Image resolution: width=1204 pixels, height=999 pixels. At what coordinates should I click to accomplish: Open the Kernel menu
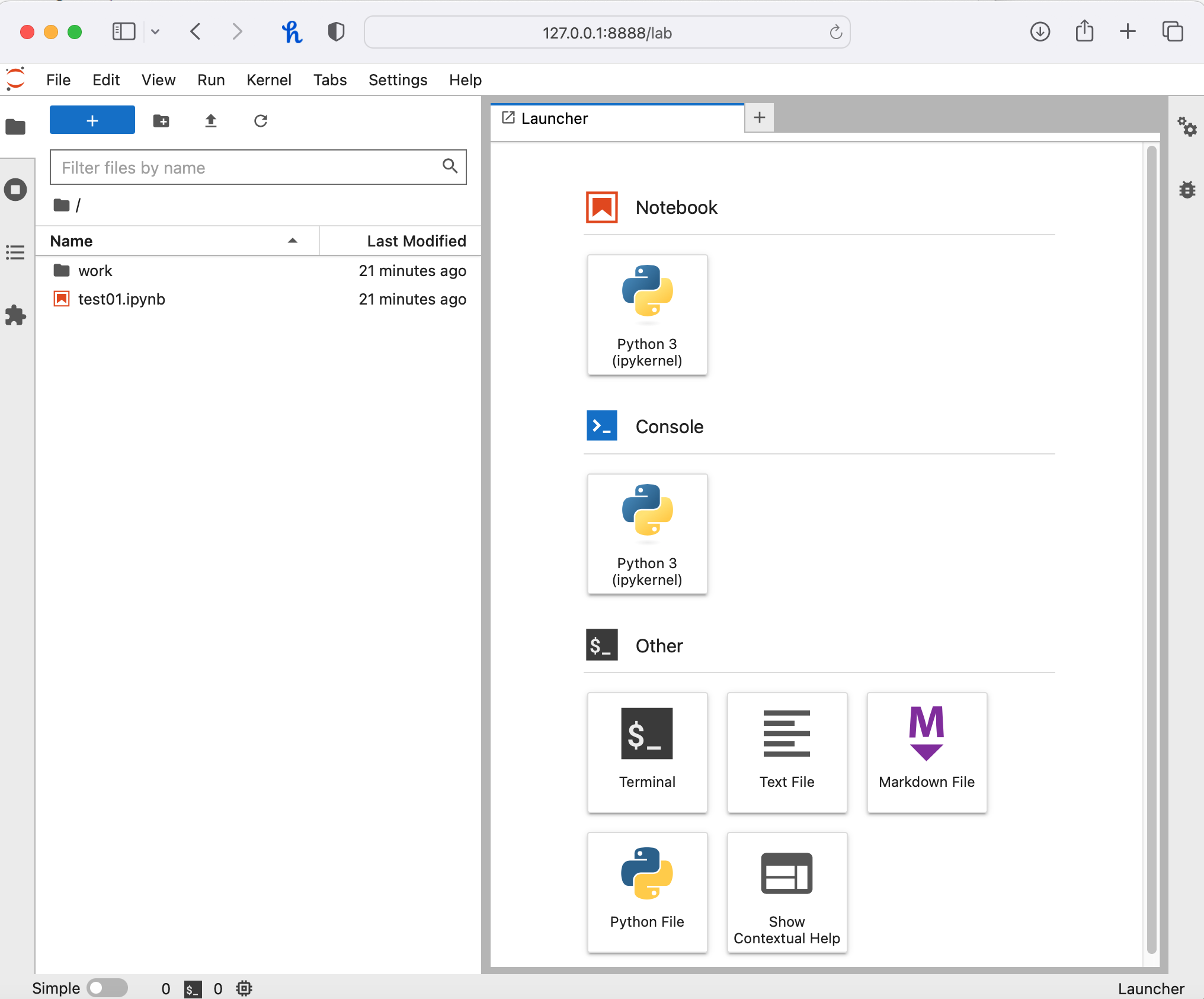coord(269,80)
